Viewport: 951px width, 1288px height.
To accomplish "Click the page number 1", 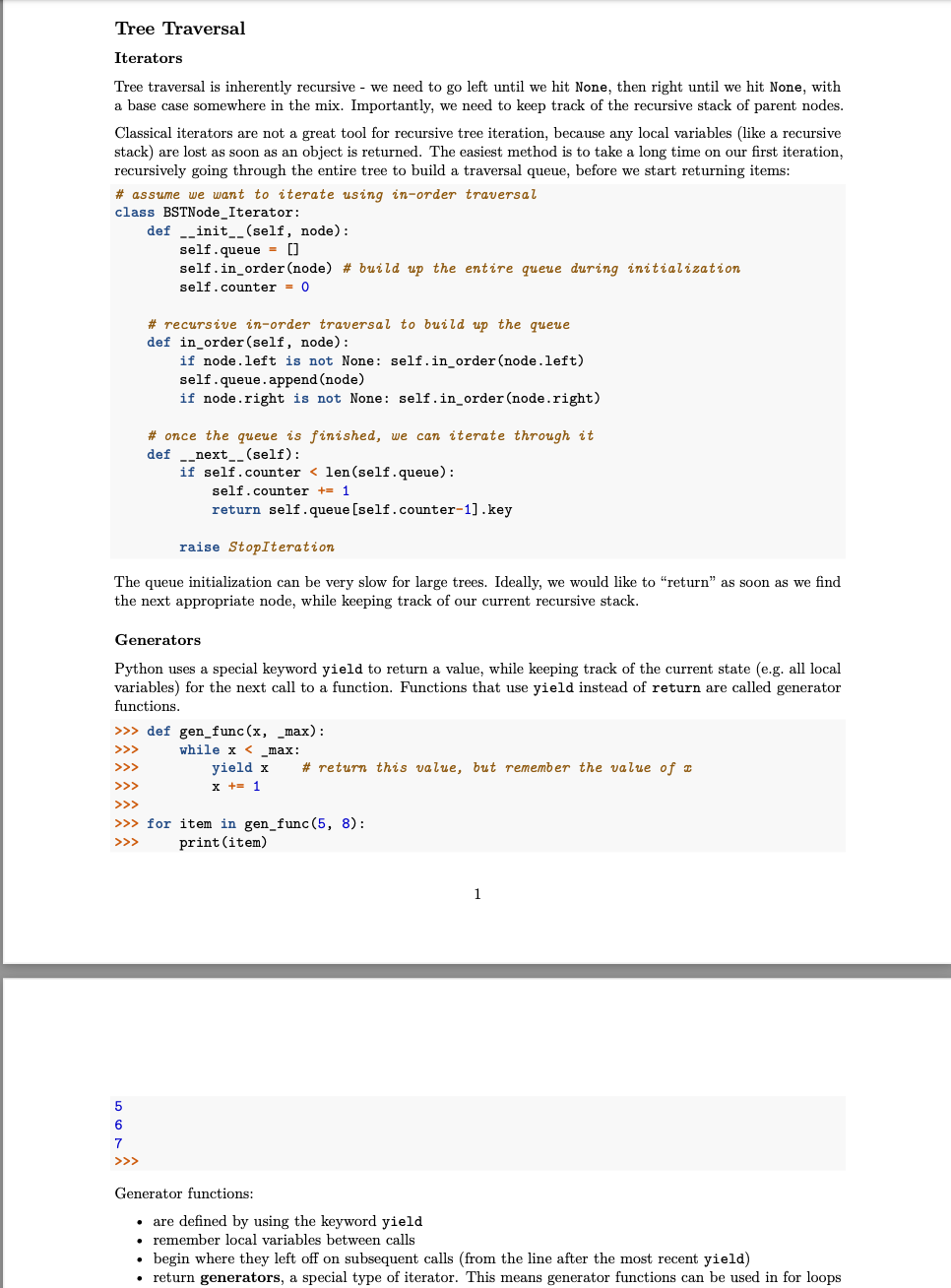I will (x=477, y=894).
